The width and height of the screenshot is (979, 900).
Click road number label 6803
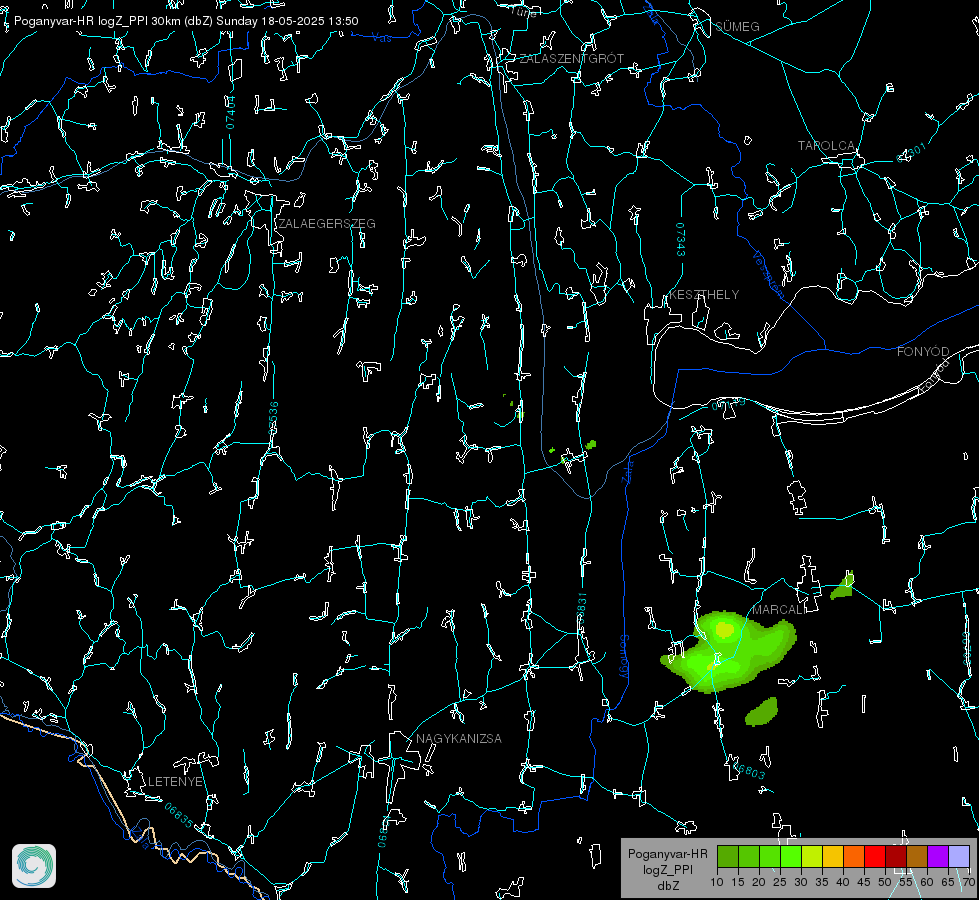point(748,770)
